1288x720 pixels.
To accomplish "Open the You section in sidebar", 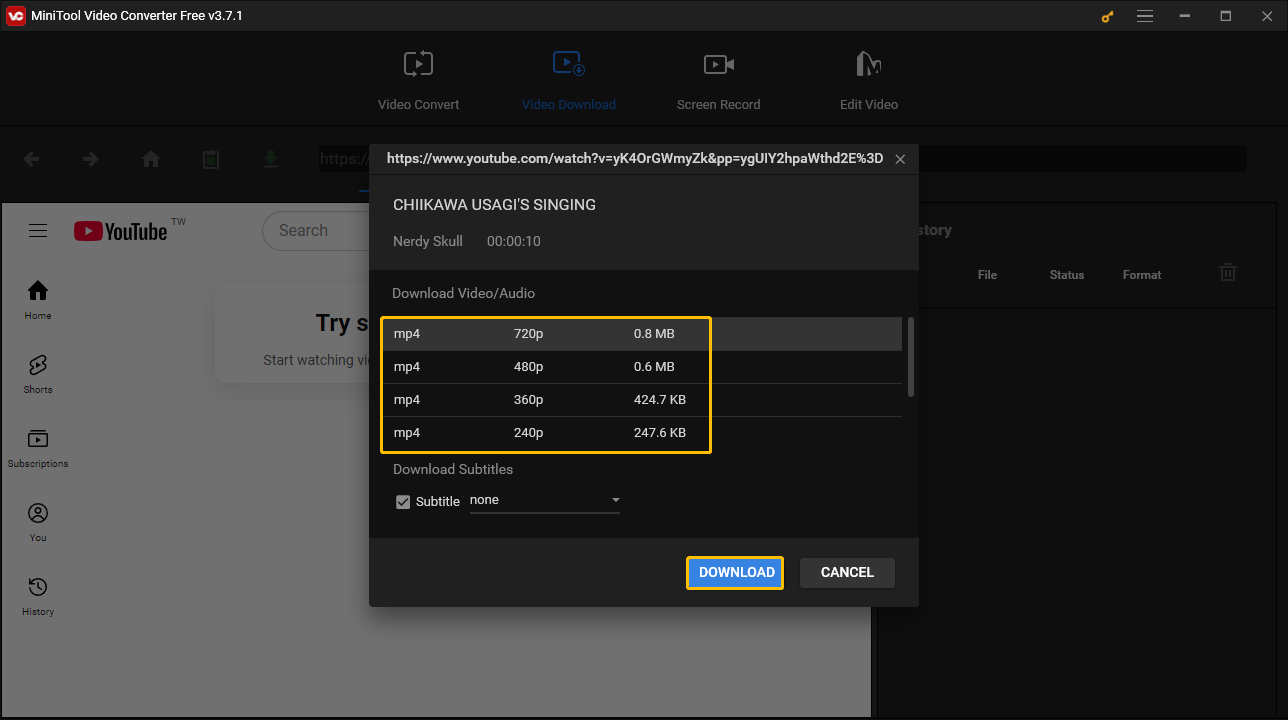I will (x=38, y=522).
